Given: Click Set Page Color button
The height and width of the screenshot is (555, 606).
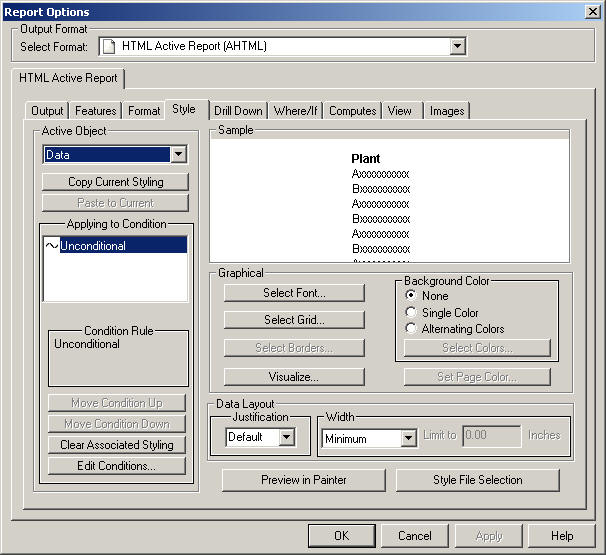Looking at the screenshot, I should click(x=477, y=377).
